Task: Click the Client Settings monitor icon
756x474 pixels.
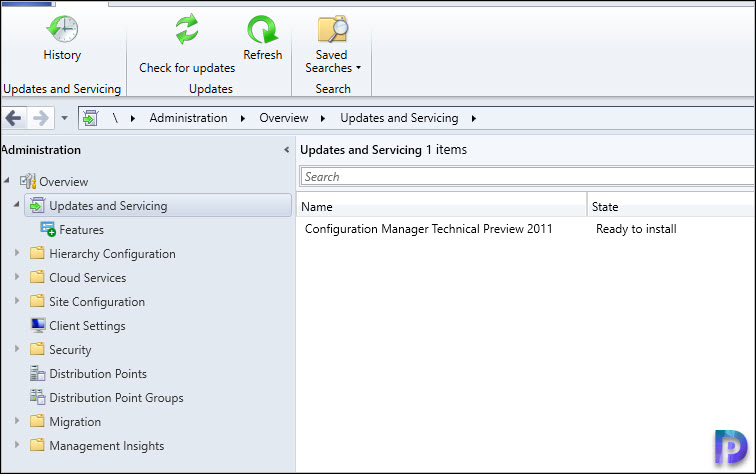Action: (38, 325)
